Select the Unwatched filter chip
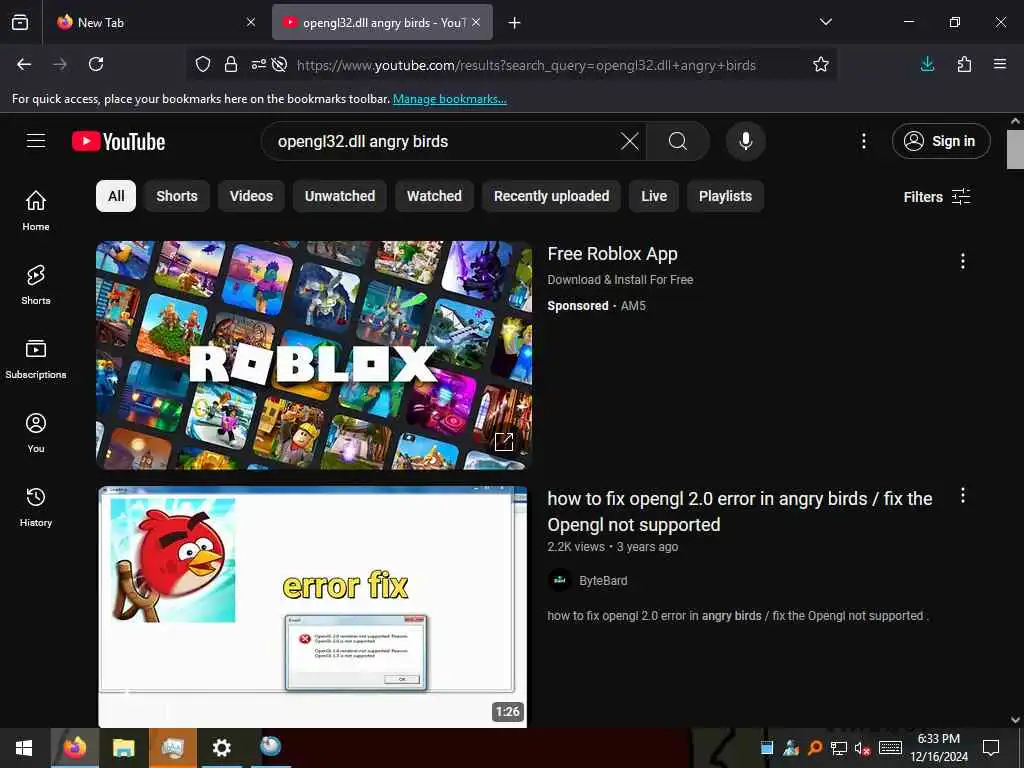The image size is (1024, 768). click(340, 196)
